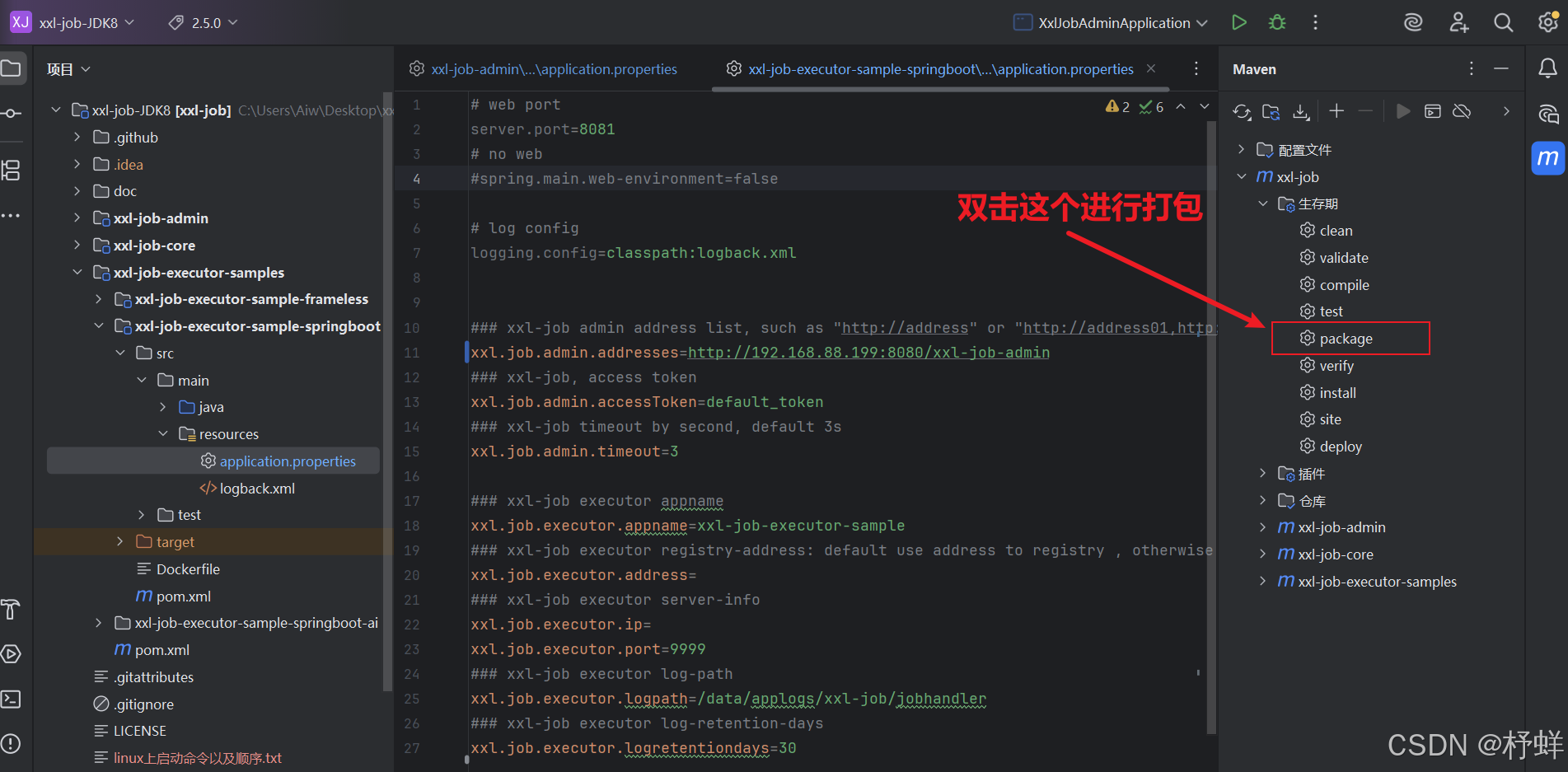
Task: Toggle Maven offline mode icon
Action: tap(1463, 110)
